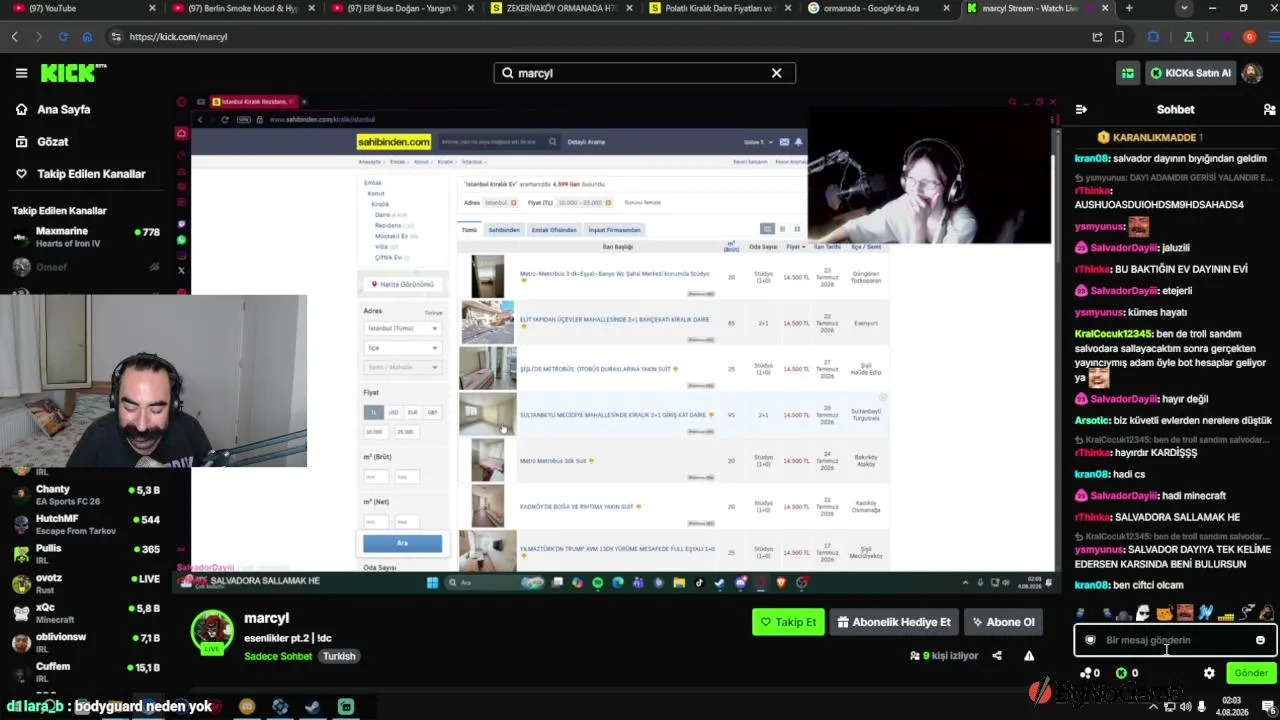Image resolution: width=1280 pixels, height=720 pixels.
Task: Click the Chrome forward arrow
Action: pos(39,37)
